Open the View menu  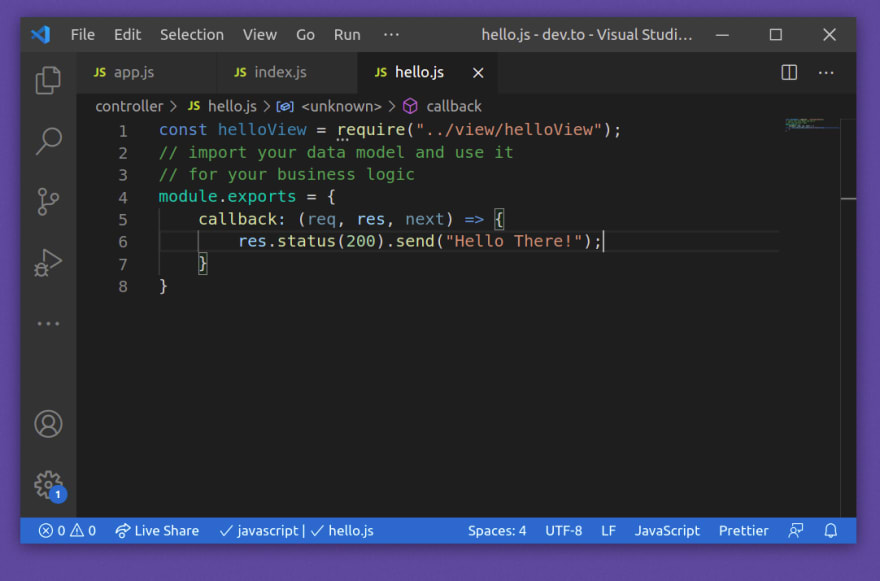[x=260, y=35]
